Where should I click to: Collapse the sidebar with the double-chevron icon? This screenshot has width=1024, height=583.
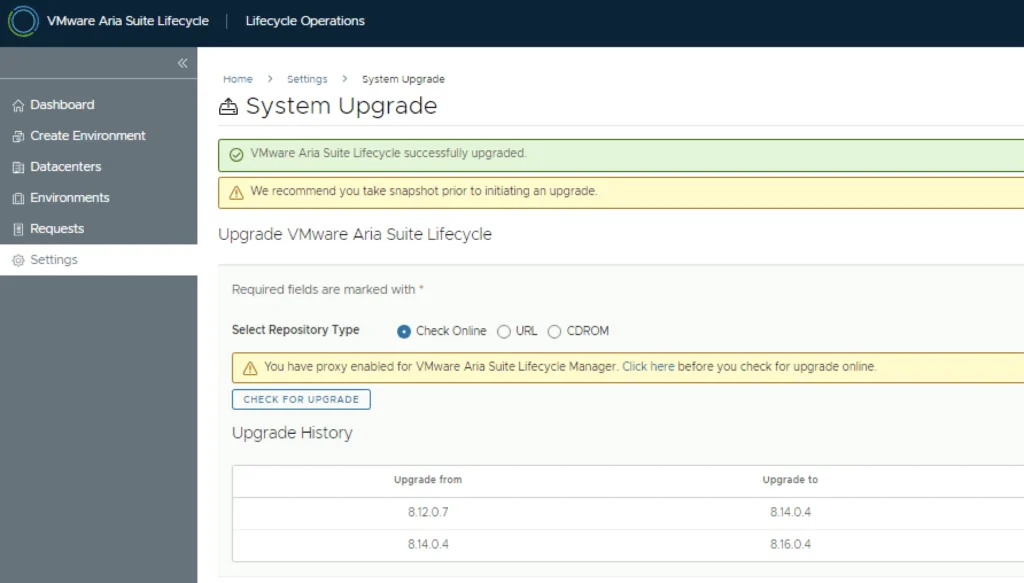183,63
